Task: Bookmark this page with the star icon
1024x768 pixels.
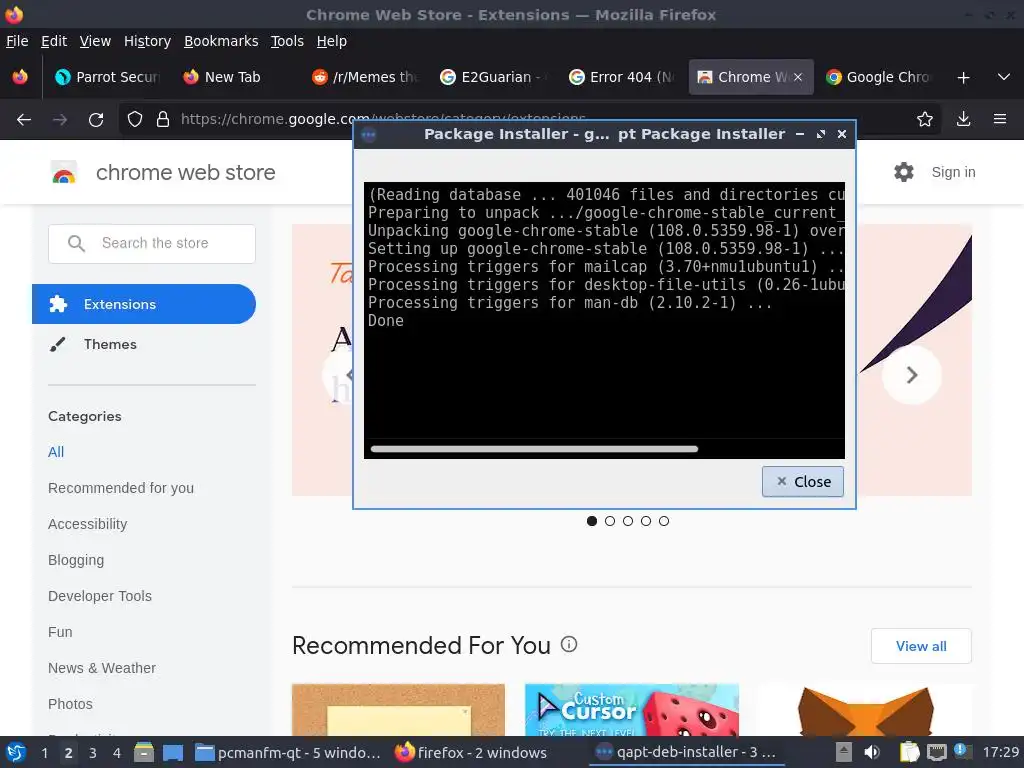Action: pos(925,120)
